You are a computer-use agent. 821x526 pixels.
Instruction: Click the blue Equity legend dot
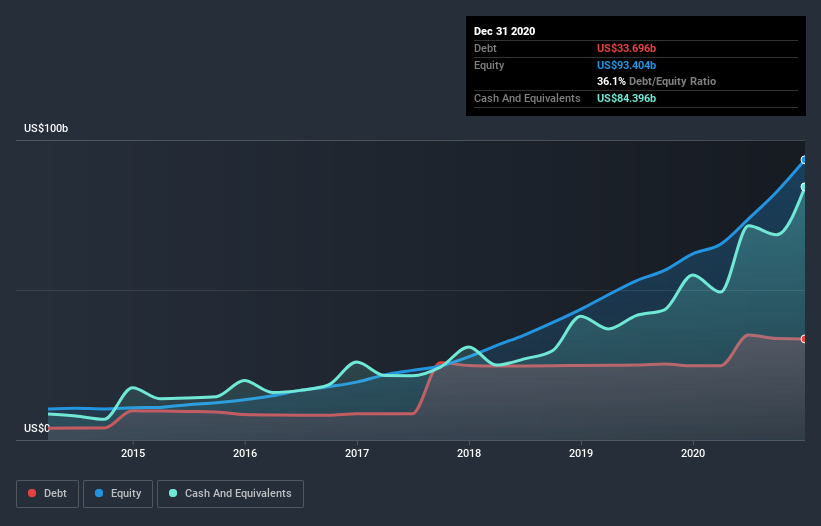pos(99,493)
